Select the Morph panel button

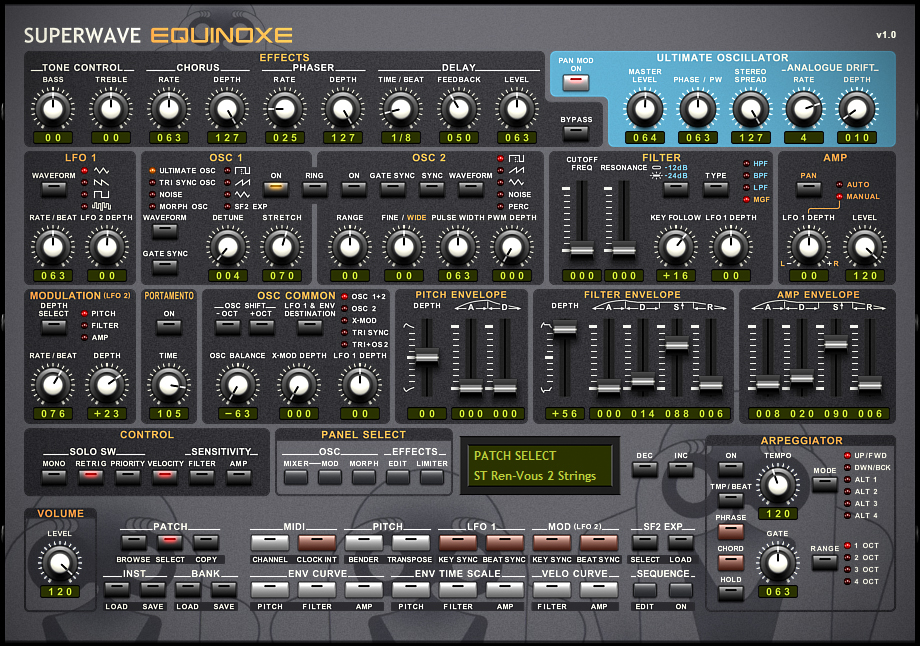tap(361, 477)
